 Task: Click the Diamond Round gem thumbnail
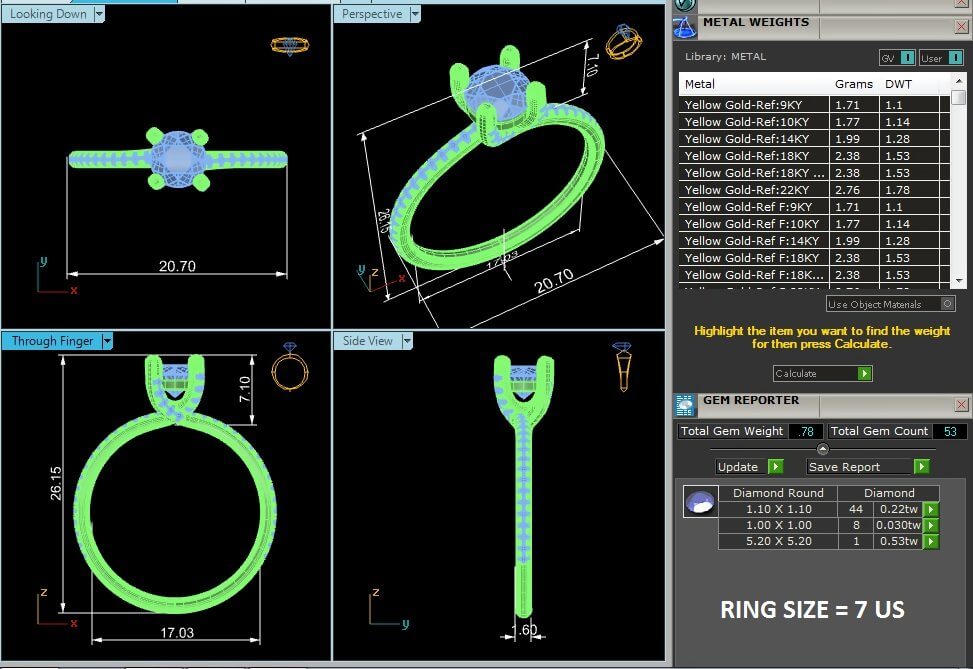700,502
